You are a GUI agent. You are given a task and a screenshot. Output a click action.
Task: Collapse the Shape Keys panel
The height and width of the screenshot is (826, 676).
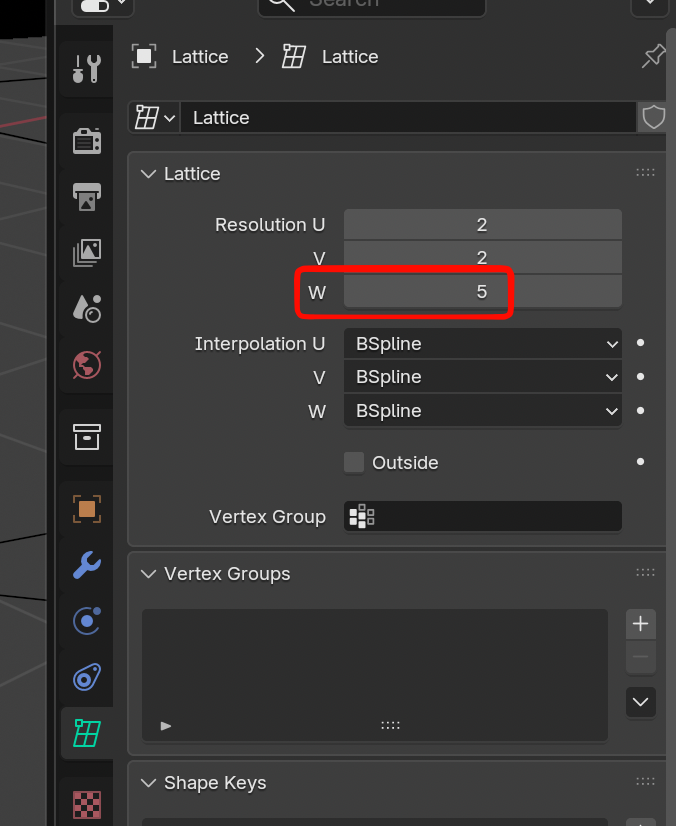pos(150,783)
